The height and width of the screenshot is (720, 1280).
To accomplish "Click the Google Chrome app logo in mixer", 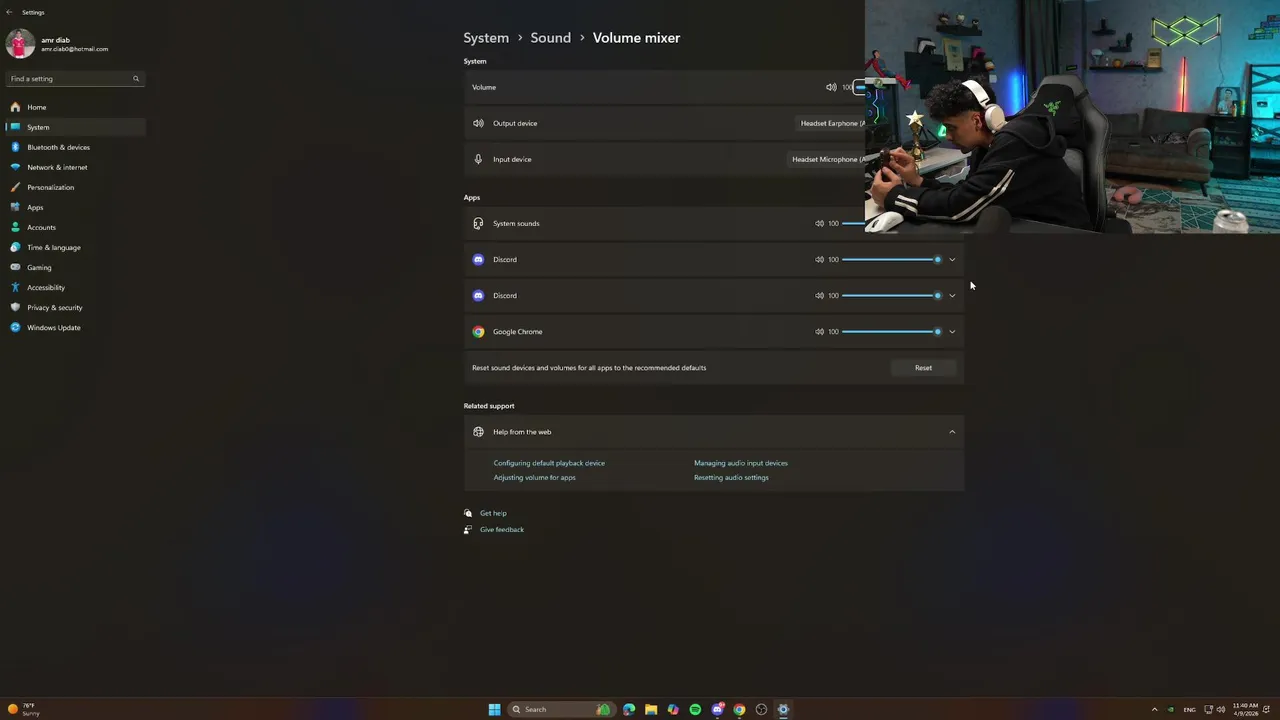I will tap(478, 331).
